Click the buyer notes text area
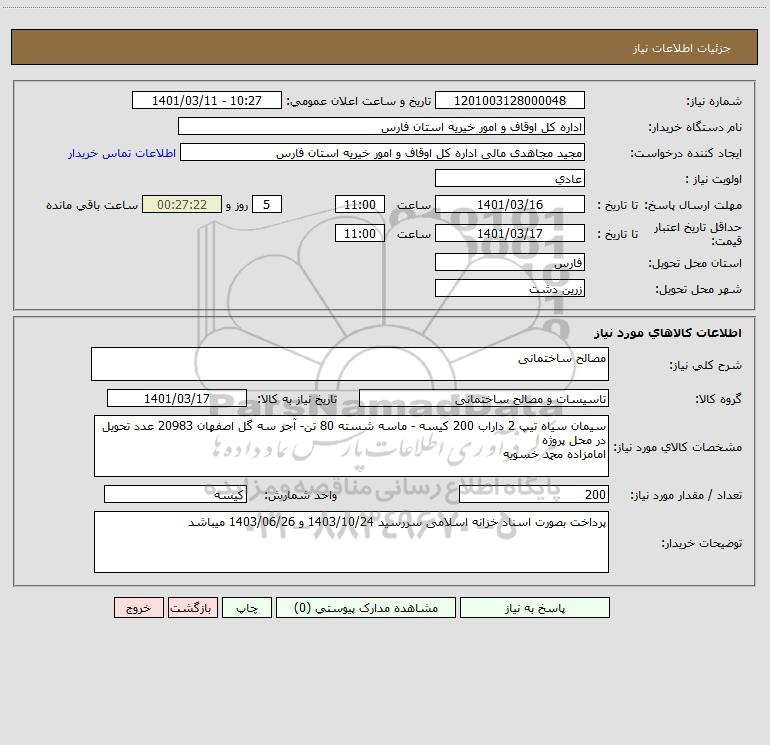Screen dimensions: 770x745 pos(351,542)
